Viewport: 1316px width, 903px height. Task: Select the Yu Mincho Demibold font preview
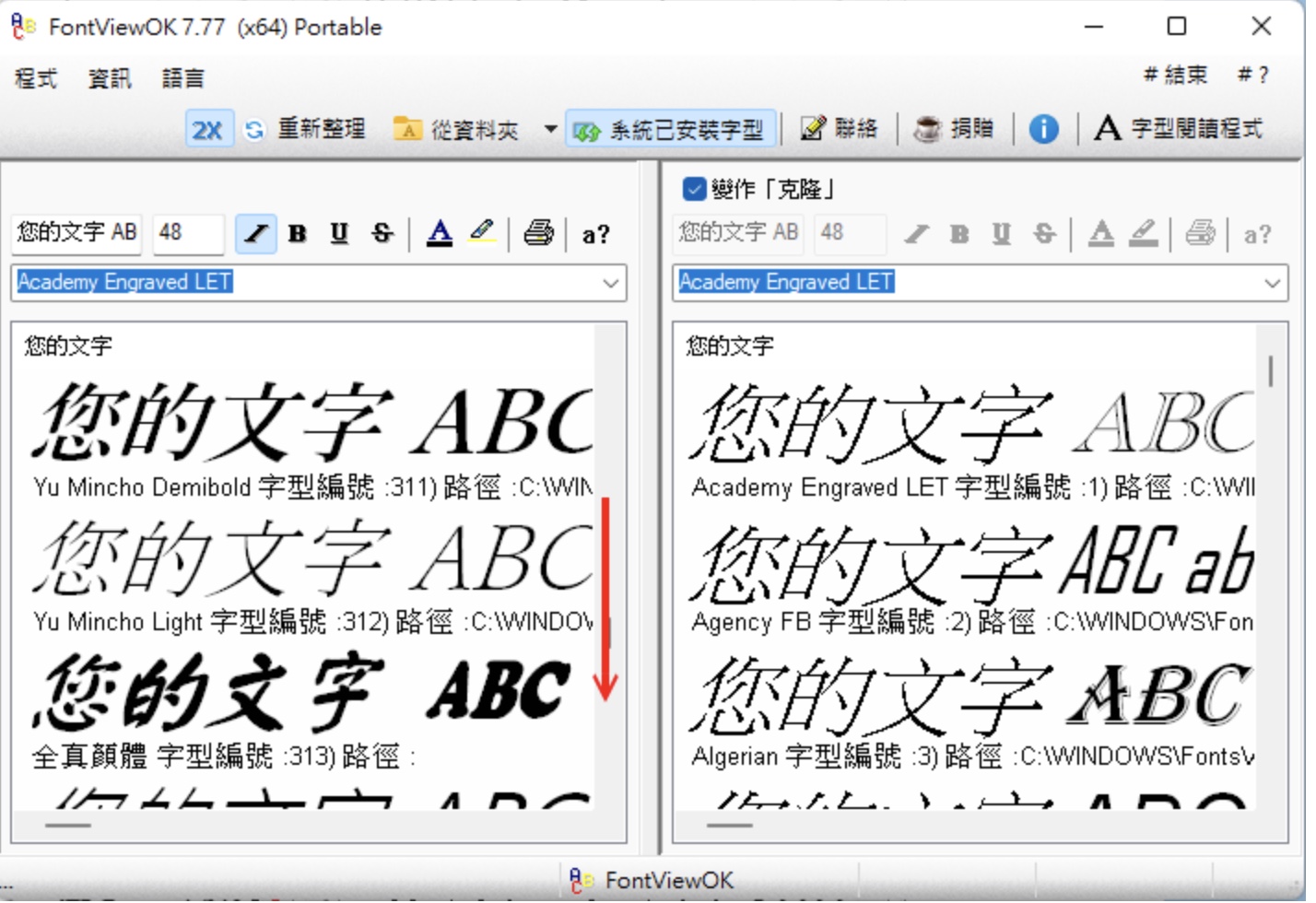point(313,423)
